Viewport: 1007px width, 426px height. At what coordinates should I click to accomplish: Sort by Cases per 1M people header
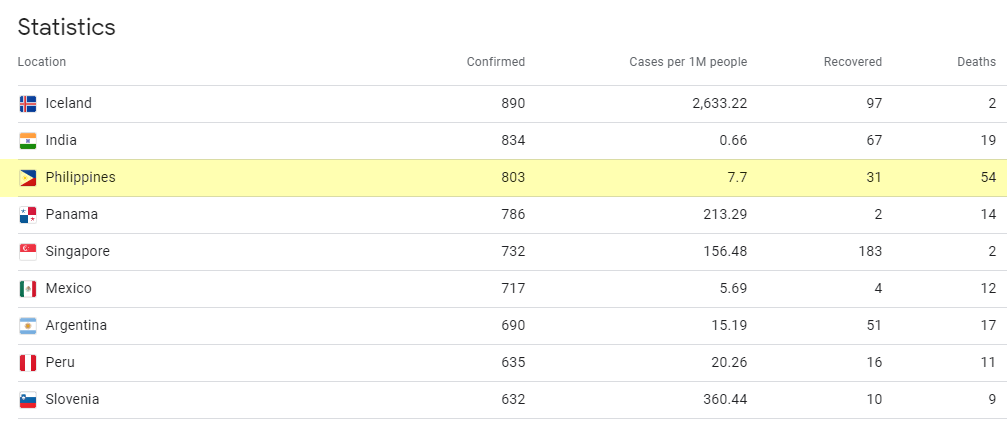pos(688,62)
